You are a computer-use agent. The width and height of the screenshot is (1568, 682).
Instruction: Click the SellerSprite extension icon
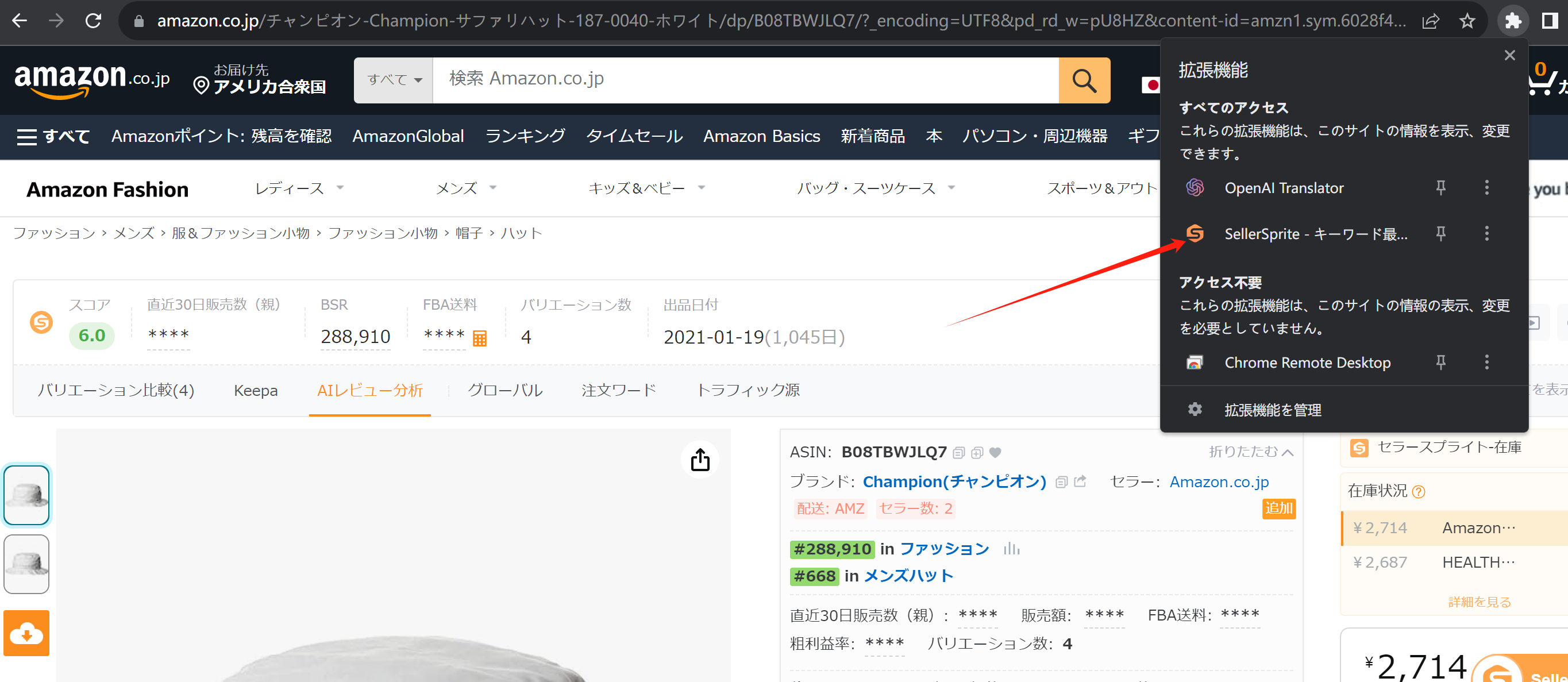pos(1195,233)
